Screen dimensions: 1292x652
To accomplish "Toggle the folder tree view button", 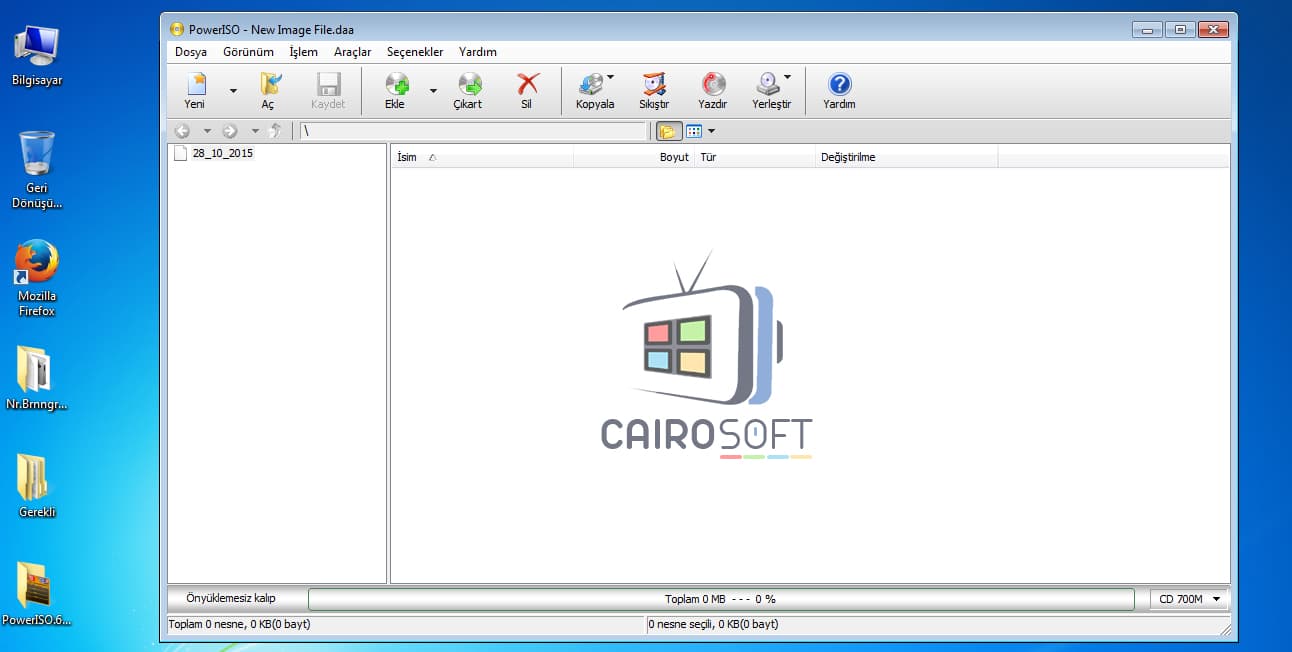I will pyautogui.click(x=668, y=131).
